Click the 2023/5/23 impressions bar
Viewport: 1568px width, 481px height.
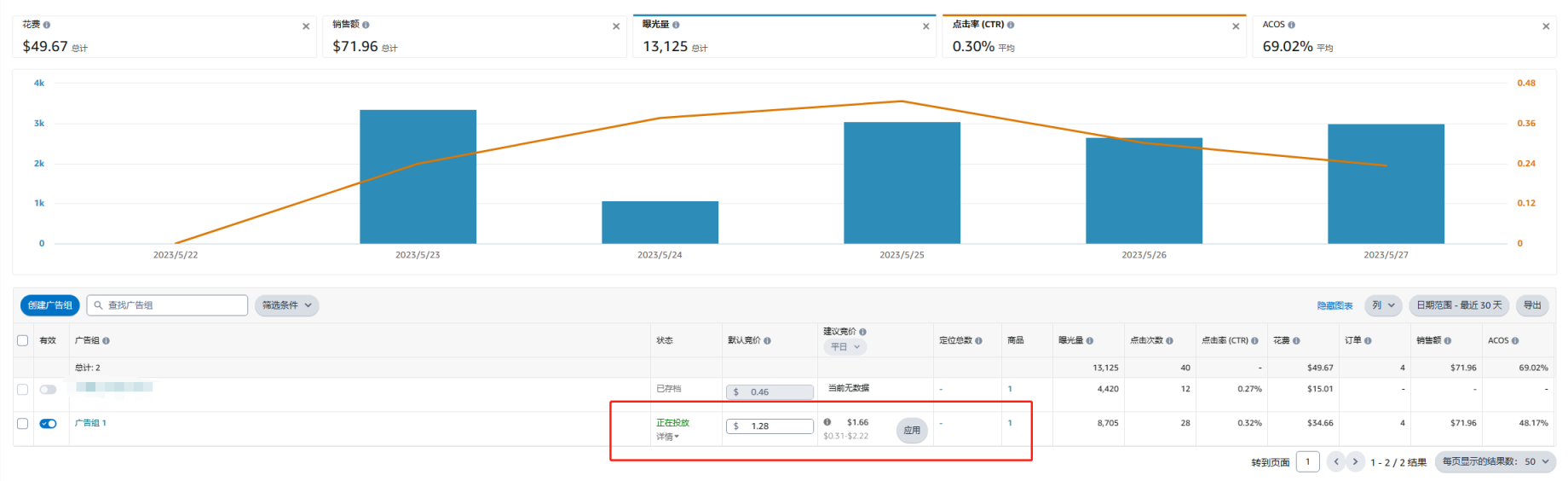click(418, 177)
